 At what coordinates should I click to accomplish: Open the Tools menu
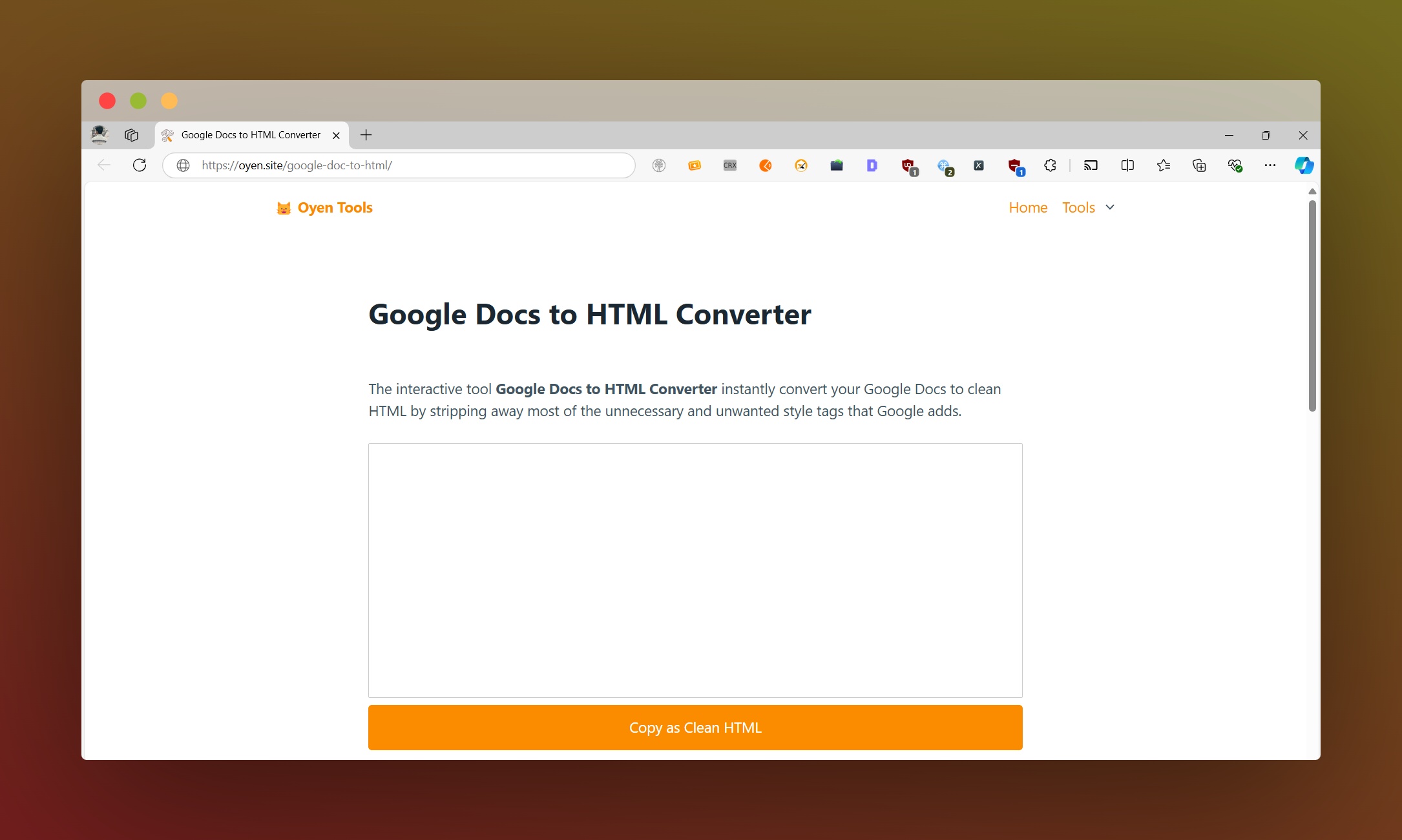click(x=1078, y=207)
